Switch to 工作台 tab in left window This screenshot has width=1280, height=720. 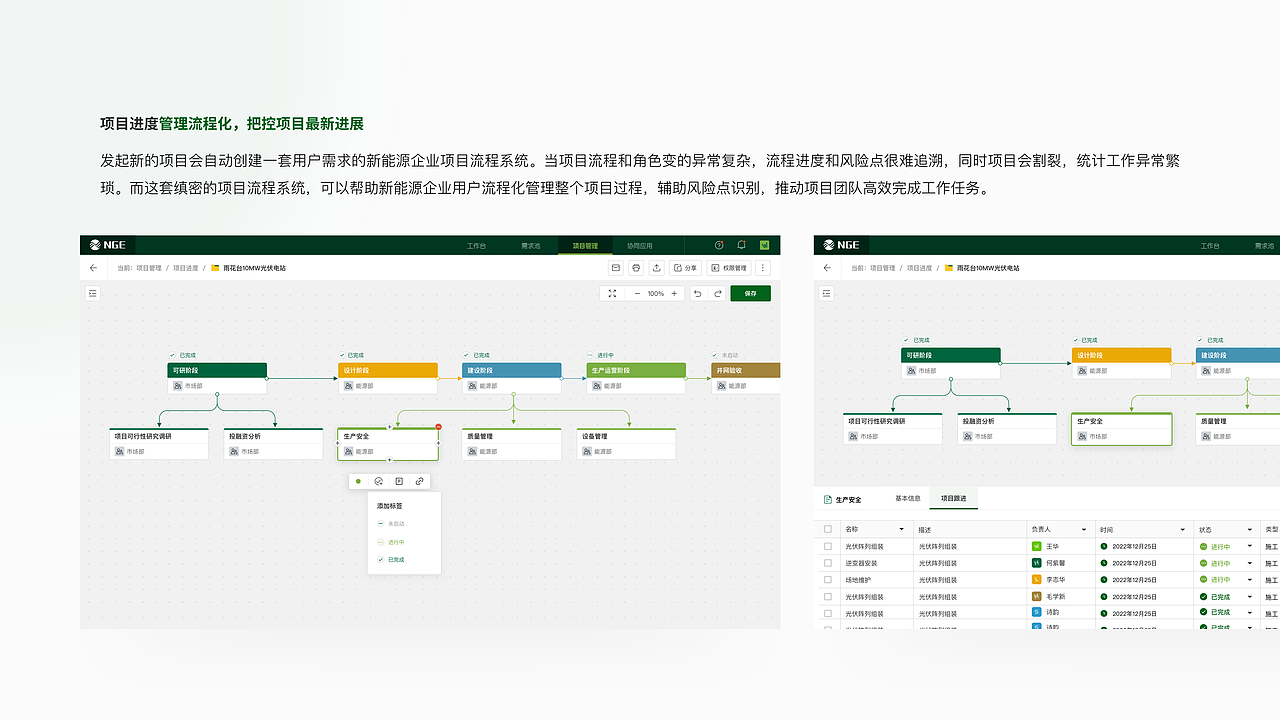[x=477, y=245]
